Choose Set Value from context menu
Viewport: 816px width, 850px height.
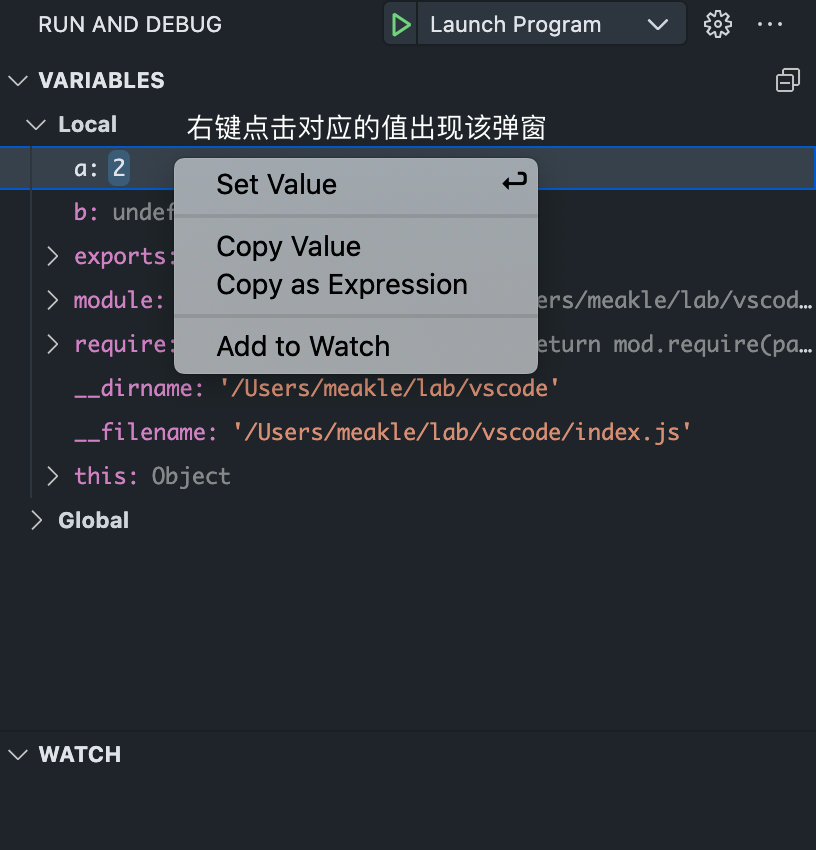coord(277,184)
